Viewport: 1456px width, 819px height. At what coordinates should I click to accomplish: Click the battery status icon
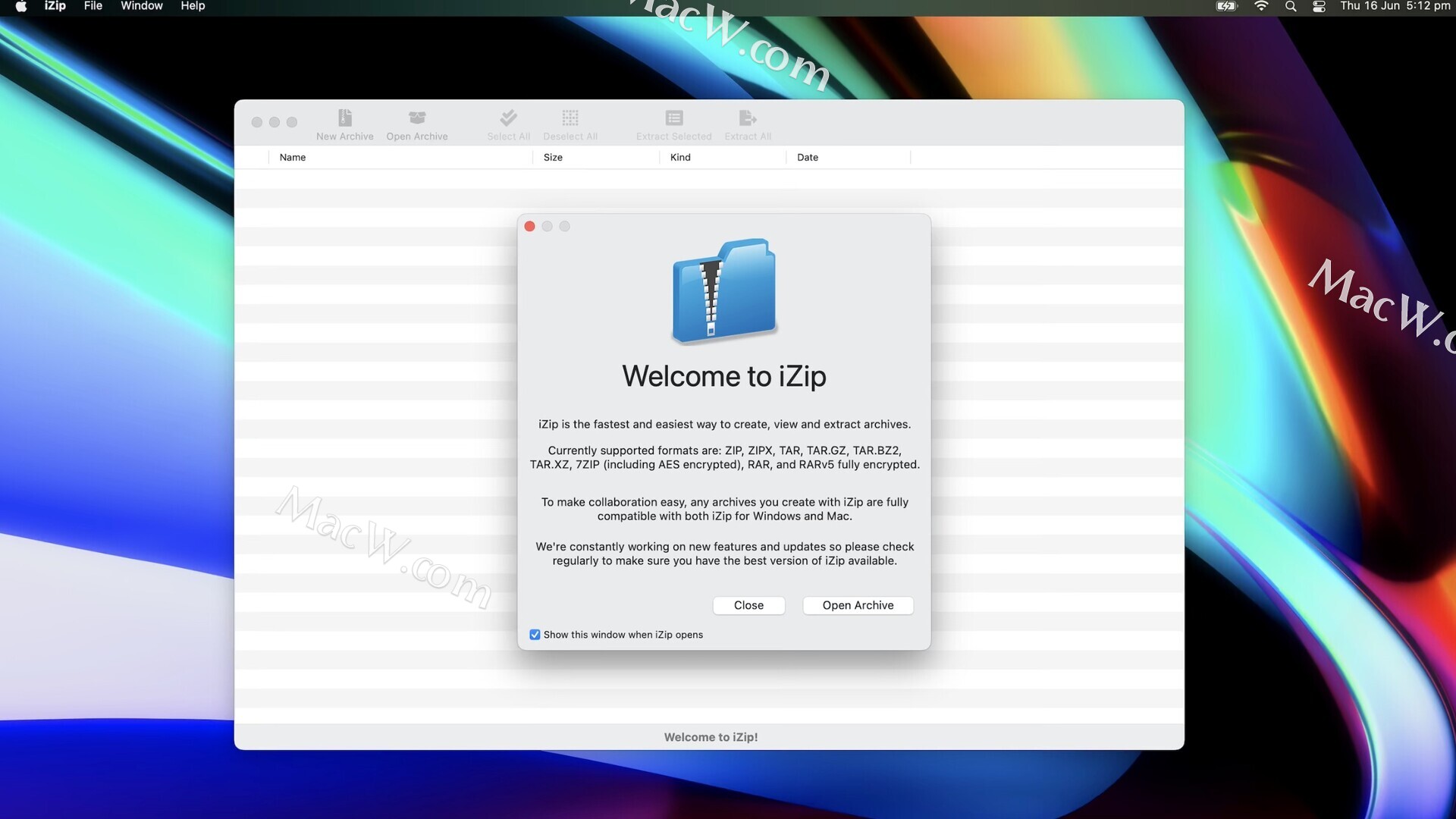coord(1227,6)
